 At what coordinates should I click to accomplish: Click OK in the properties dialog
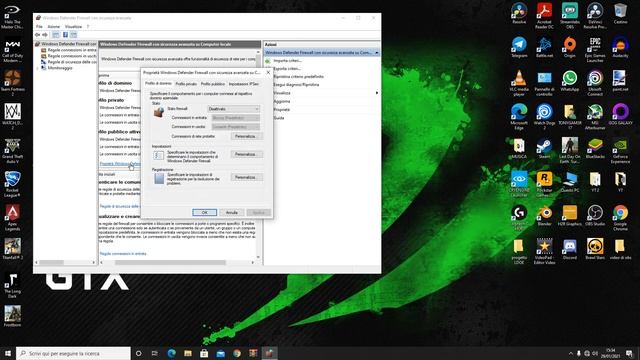[x=204, y=213]
